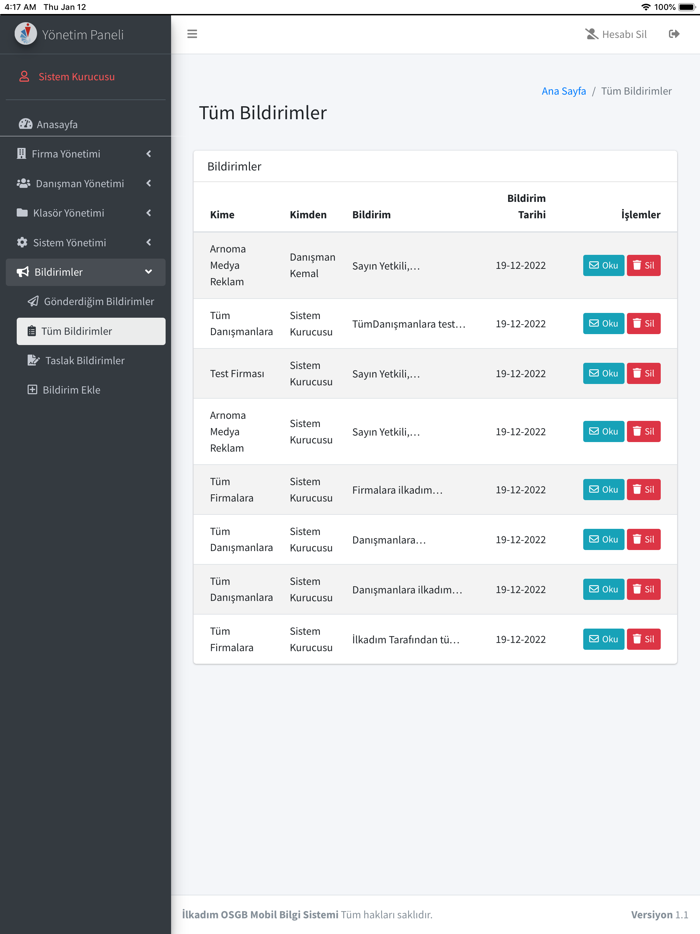This screenshot has height=934, width=700.
Task: Click the 4:17 AM status bar clock
Action: click(x=20, y=7)
